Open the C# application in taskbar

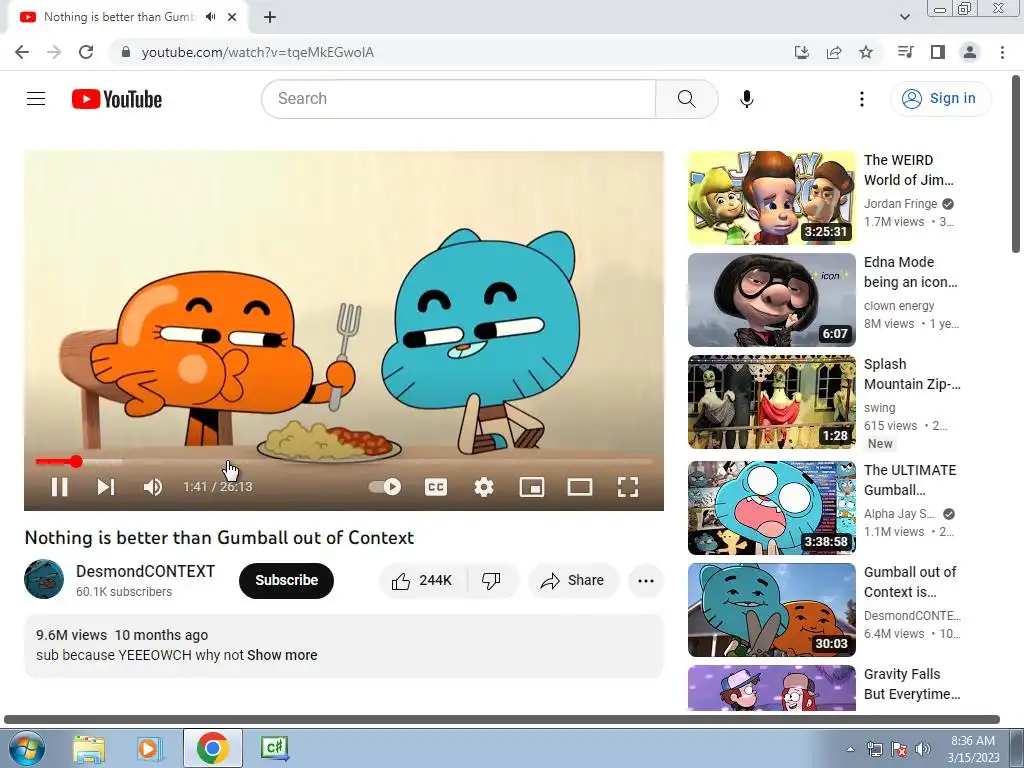click(274, 748)
